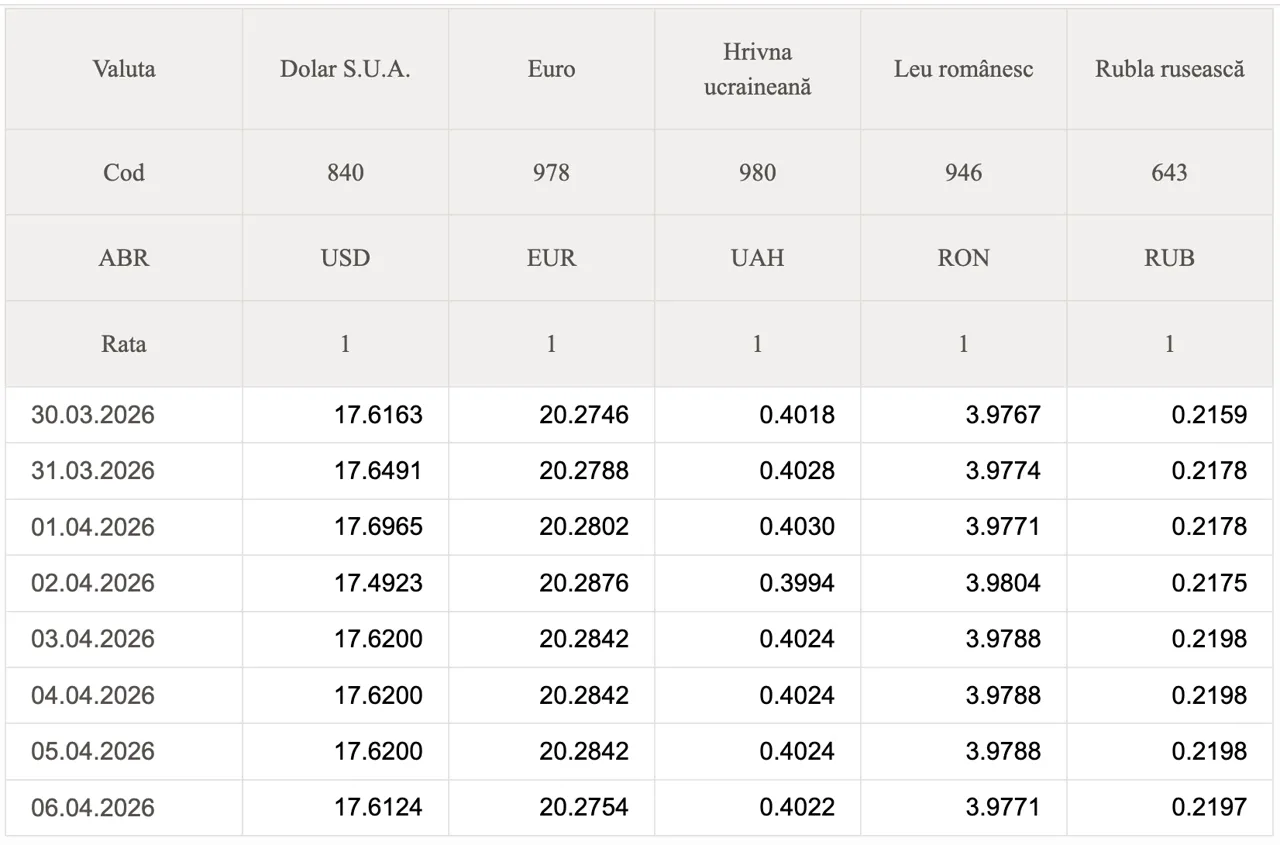
Task: Click the Euro column header
Action: [x=551, y=69]
